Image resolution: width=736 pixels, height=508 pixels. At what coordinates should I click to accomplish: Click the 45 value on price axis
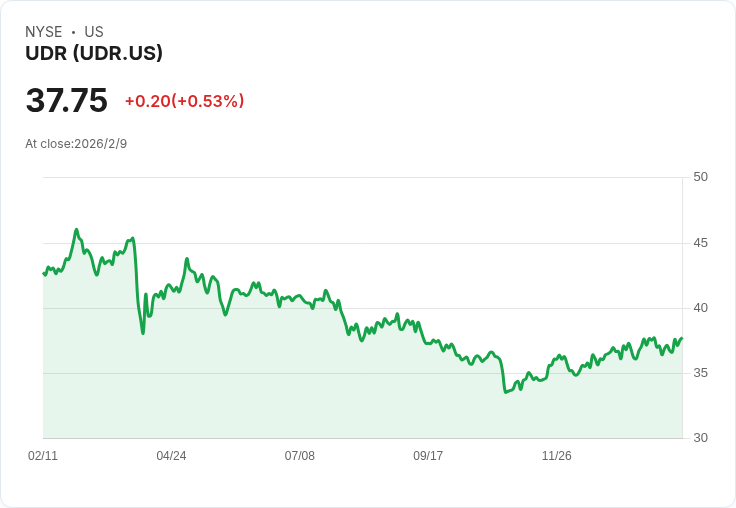point(700,243)
